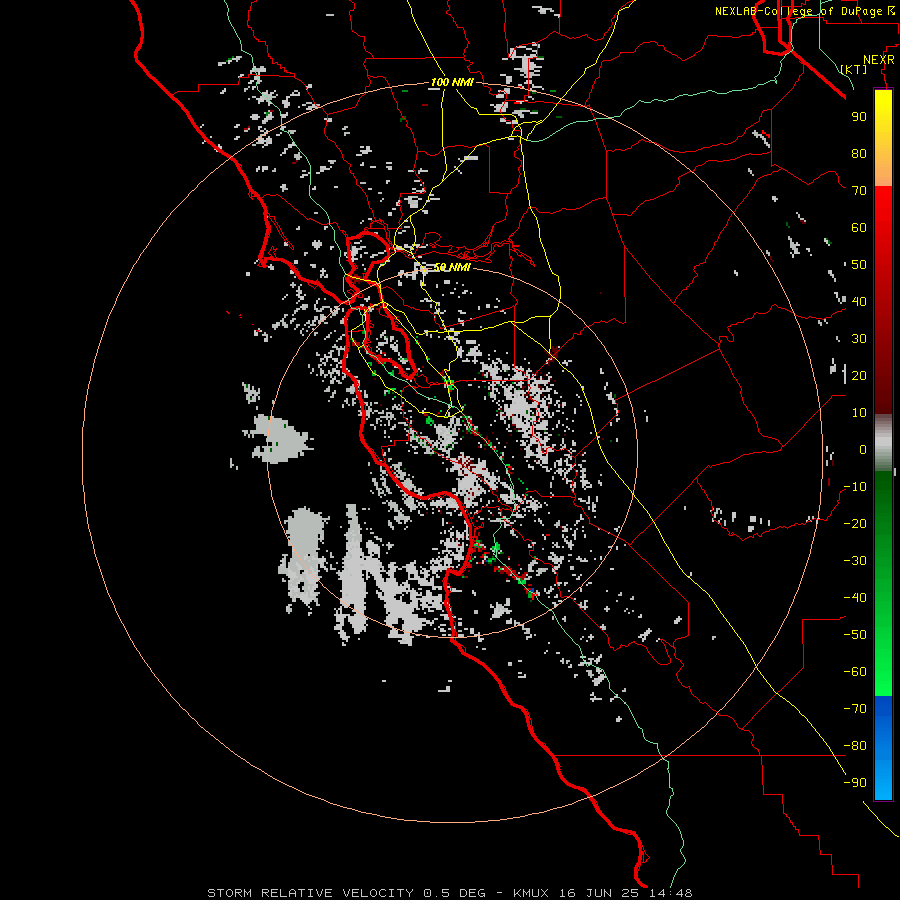The width and height of the screenshot is (900, 900).
Task: Pick the blue band of the velocity scale
Action: pyautogui.click(x=883, y=748)
